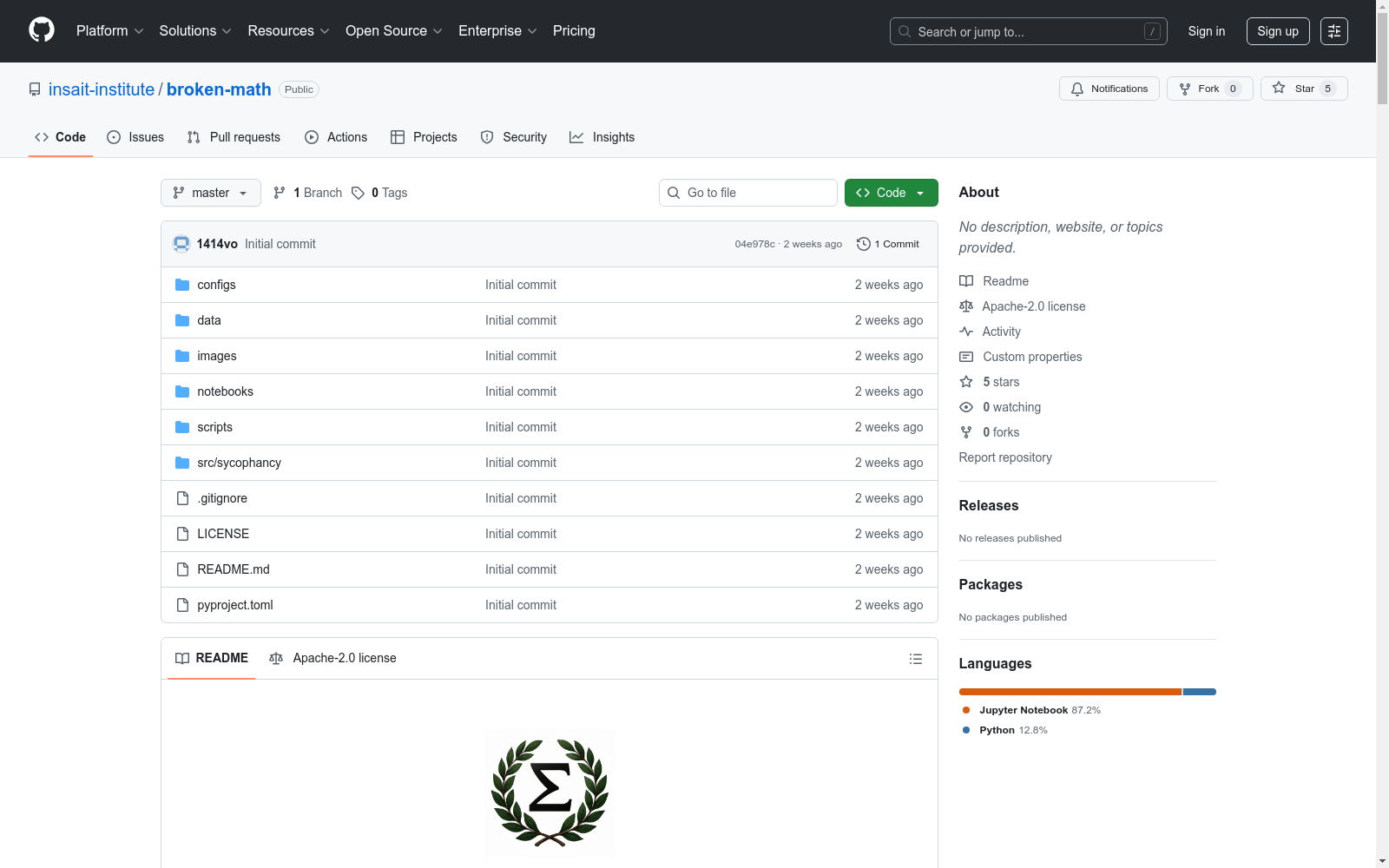The height and width of the screenshot is (868, 1389).
Task: Open Apache-2.0 license in About sidebar
Action: pyautogui.click(x=1023, y=306)
